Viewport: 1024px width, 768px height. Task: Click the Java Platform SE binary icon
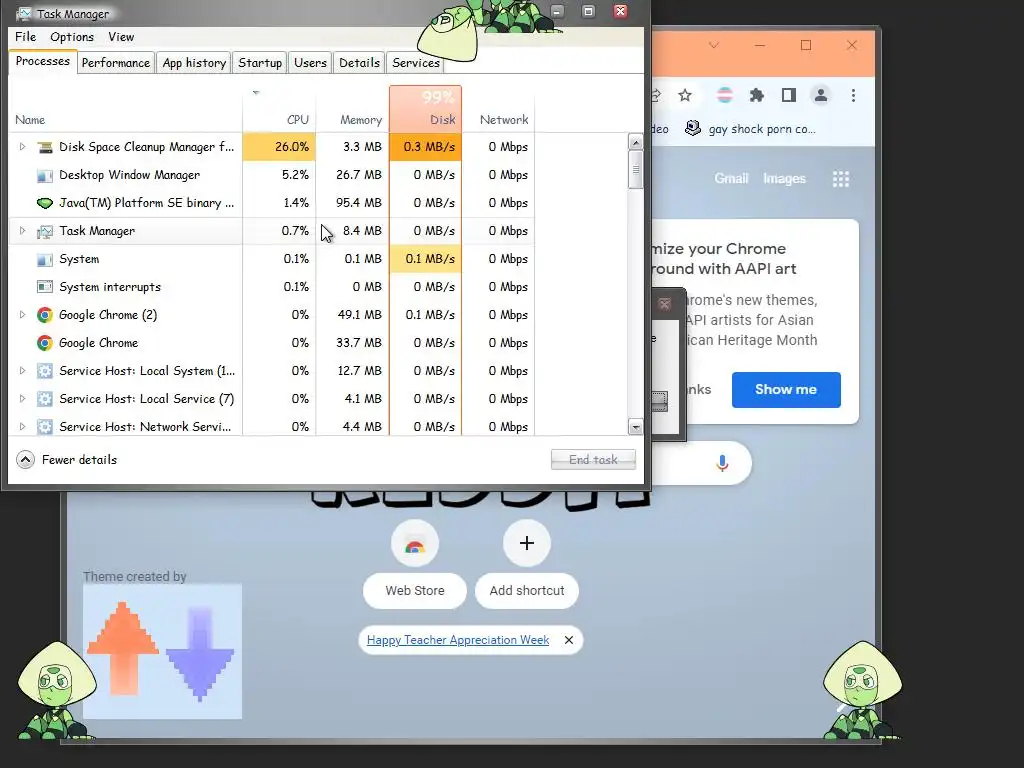point(44,203)
